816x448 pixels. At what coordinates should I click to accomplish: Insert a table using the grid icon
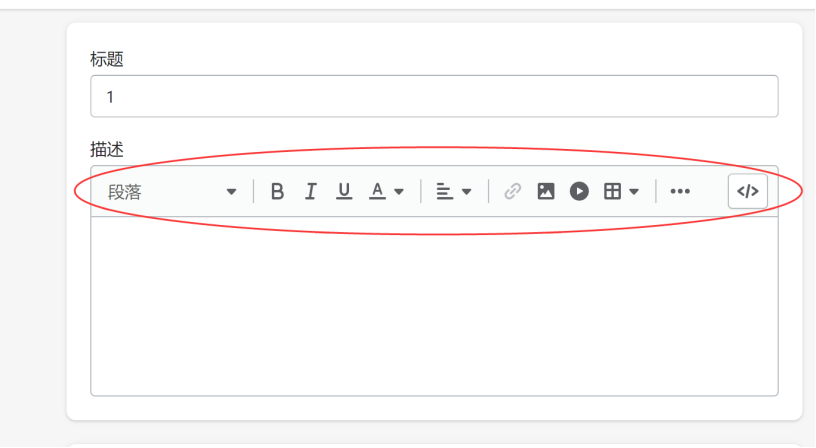(x=613, y=191)
